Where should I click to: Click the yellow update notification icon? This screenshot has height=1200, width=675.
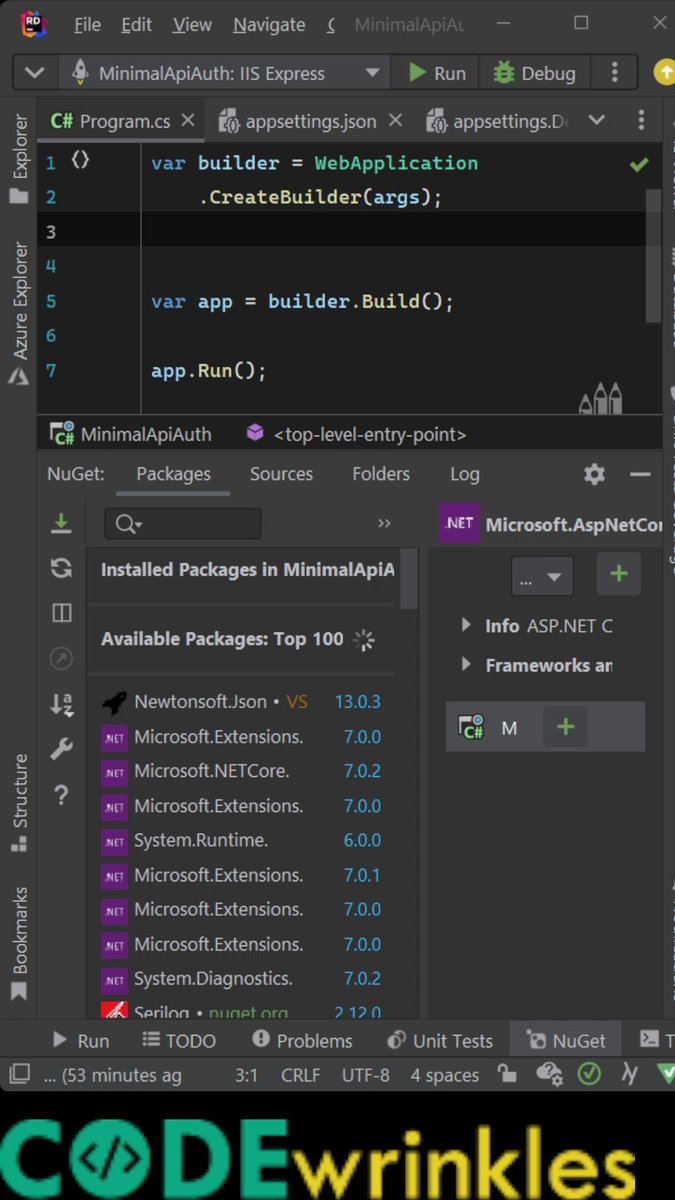[x=664, y=72]
